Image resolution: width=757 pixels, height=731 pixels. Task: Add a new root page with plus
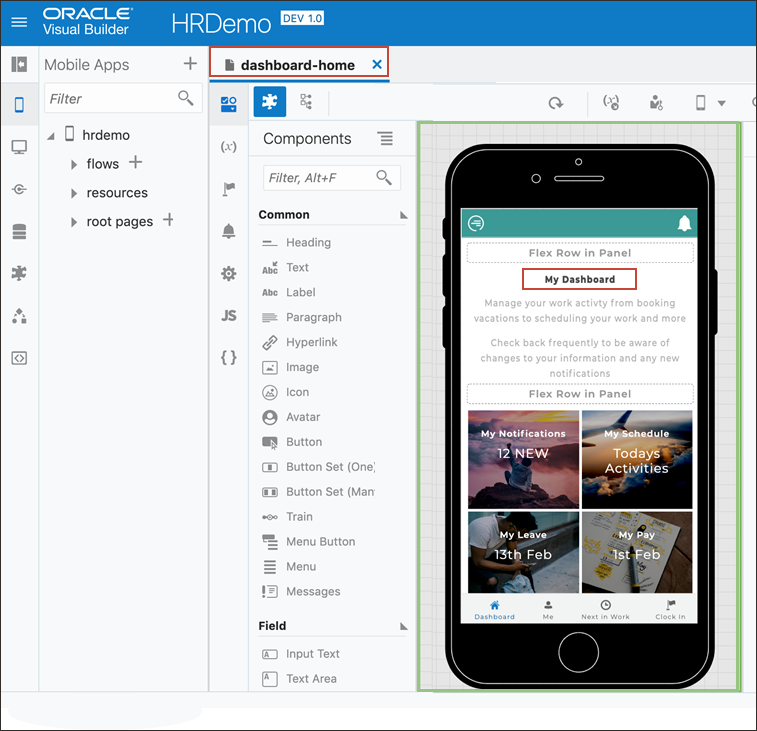[168, 220]
